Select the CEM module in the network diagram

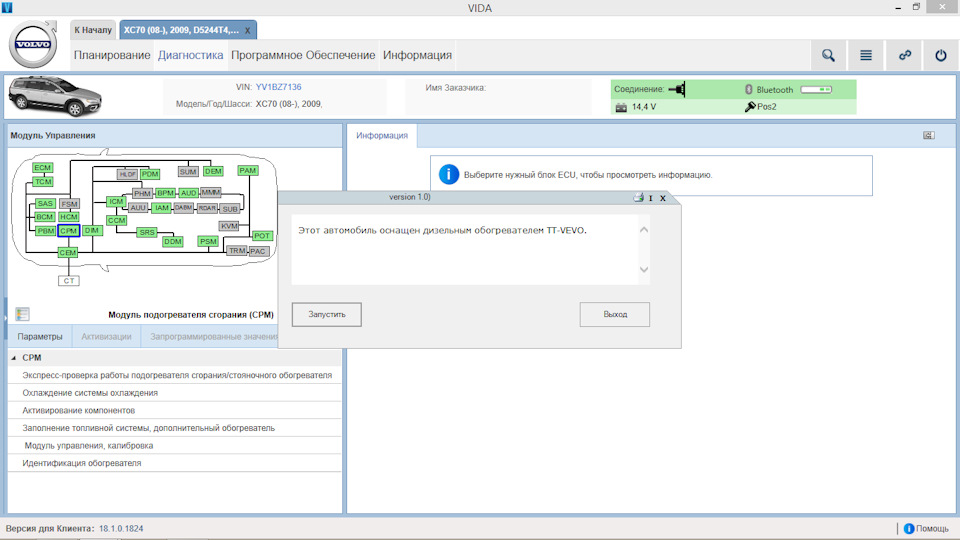[x=68, y=252]
